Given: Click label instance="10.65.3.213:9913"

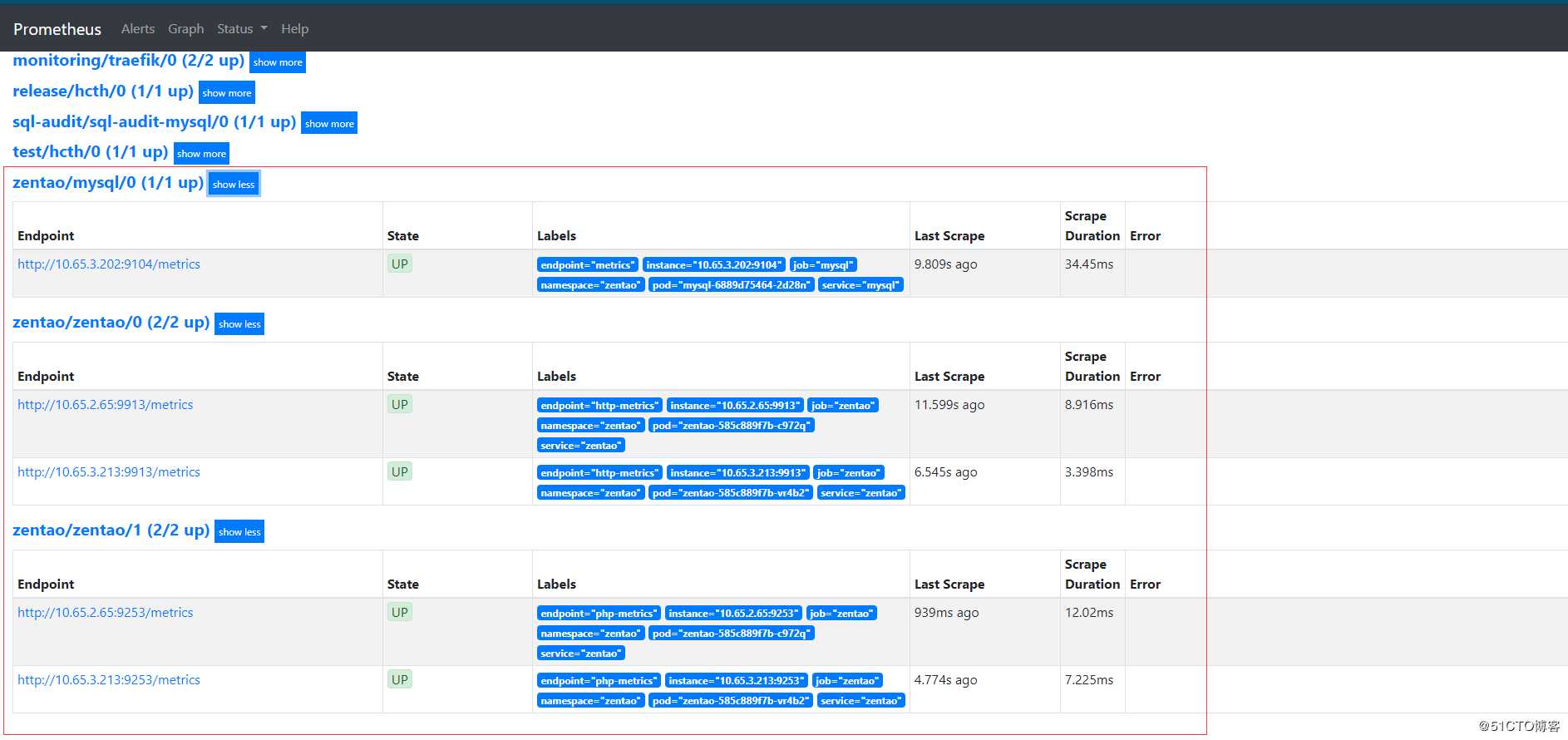Looking at the screenshot, I should pyautogui.click(x=738, y=473).
